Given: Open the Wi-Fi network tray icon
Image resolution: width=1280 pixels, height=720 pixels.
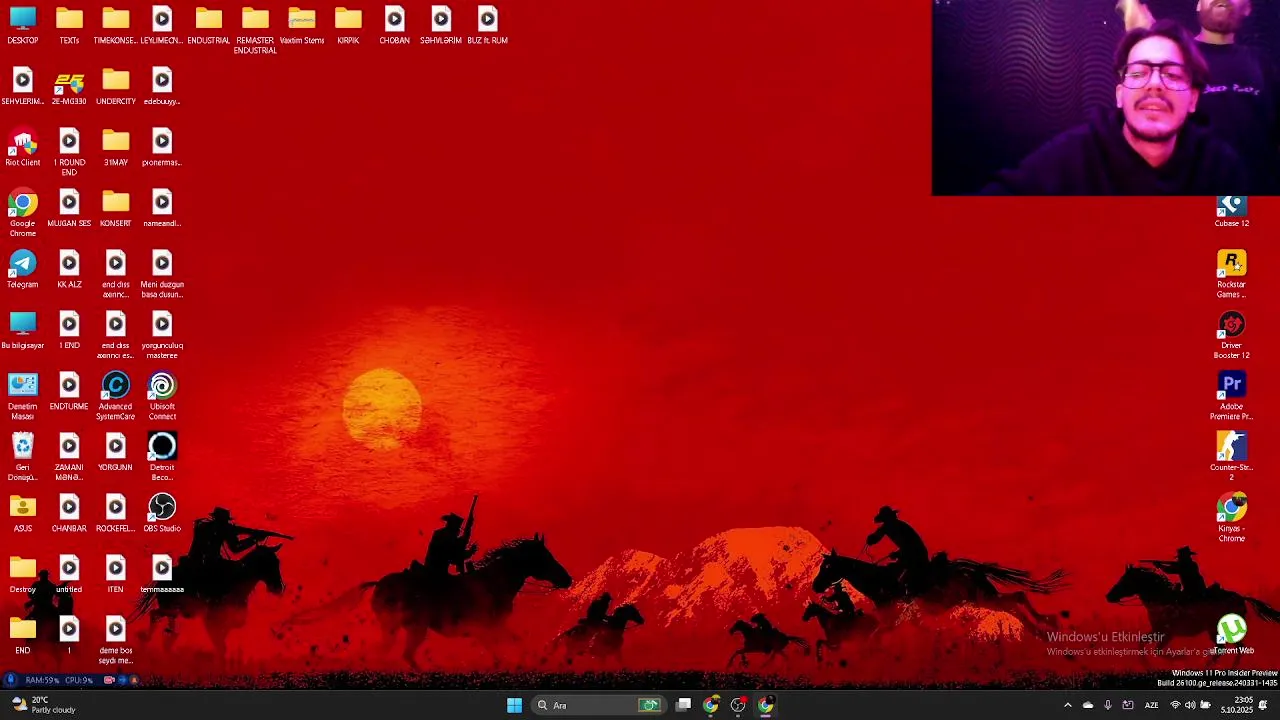Looking at the screenshot, I should [1175, 705].
